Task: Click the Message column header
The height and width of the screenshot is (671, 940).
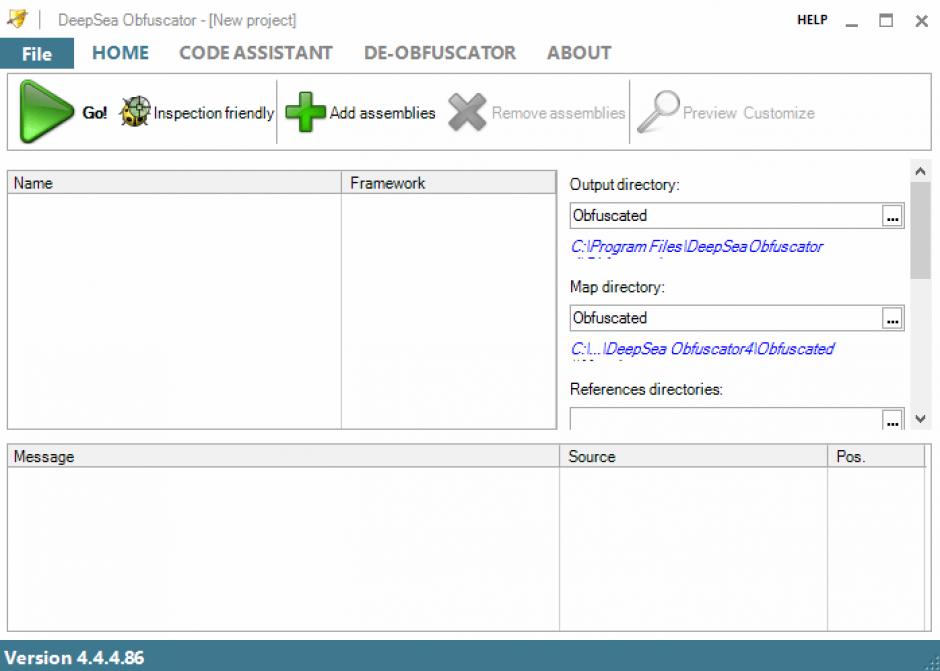Action: 284,456
